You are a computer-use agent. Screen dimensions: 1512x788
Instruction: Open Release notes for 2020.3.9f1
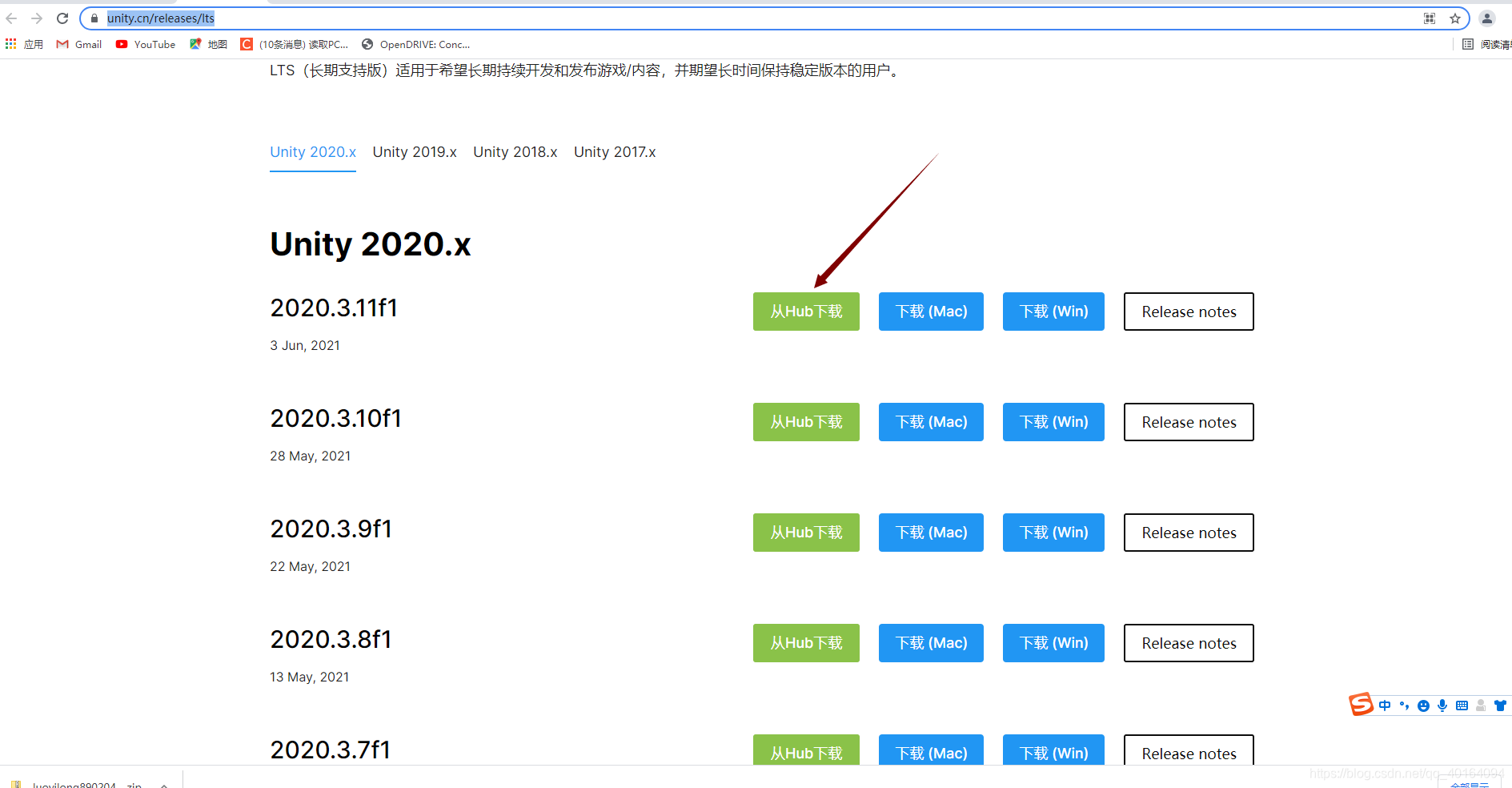coord(1189,533)
